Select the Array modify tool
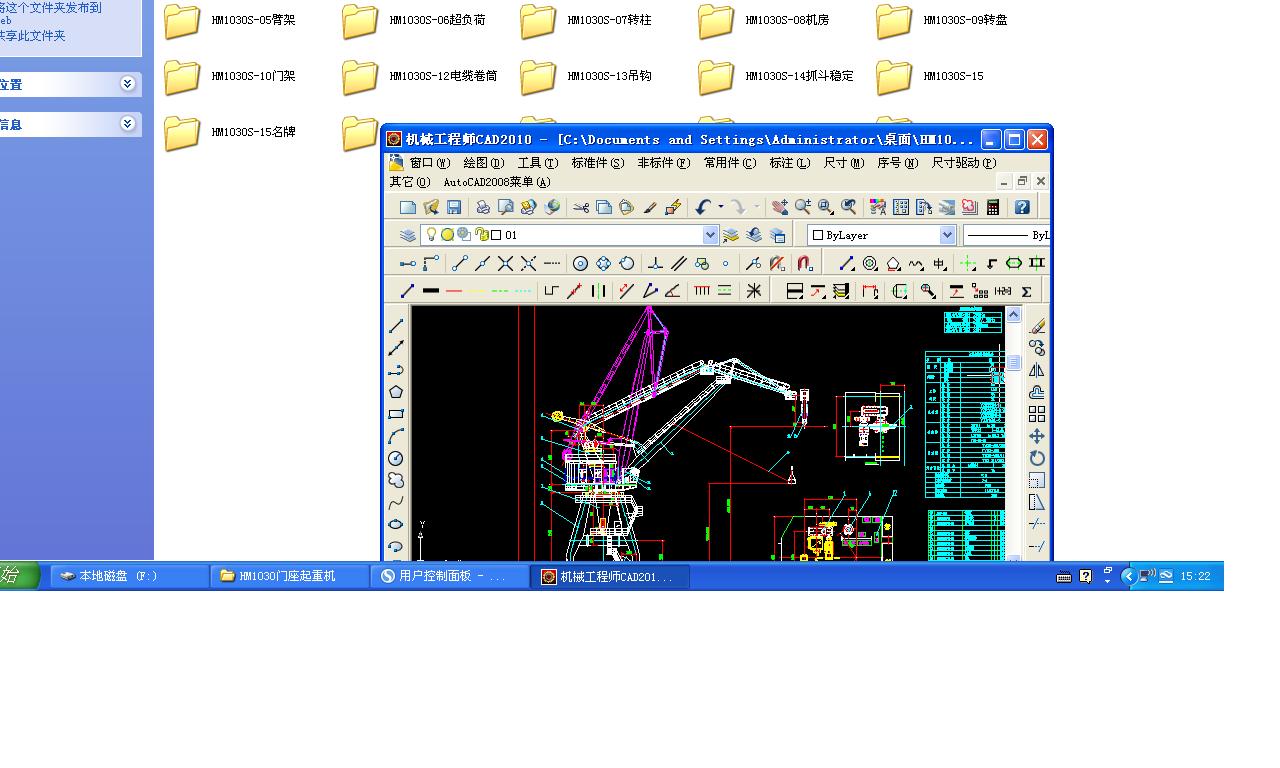Viewport: 1280px width, 768px height. coord(1037,414)
